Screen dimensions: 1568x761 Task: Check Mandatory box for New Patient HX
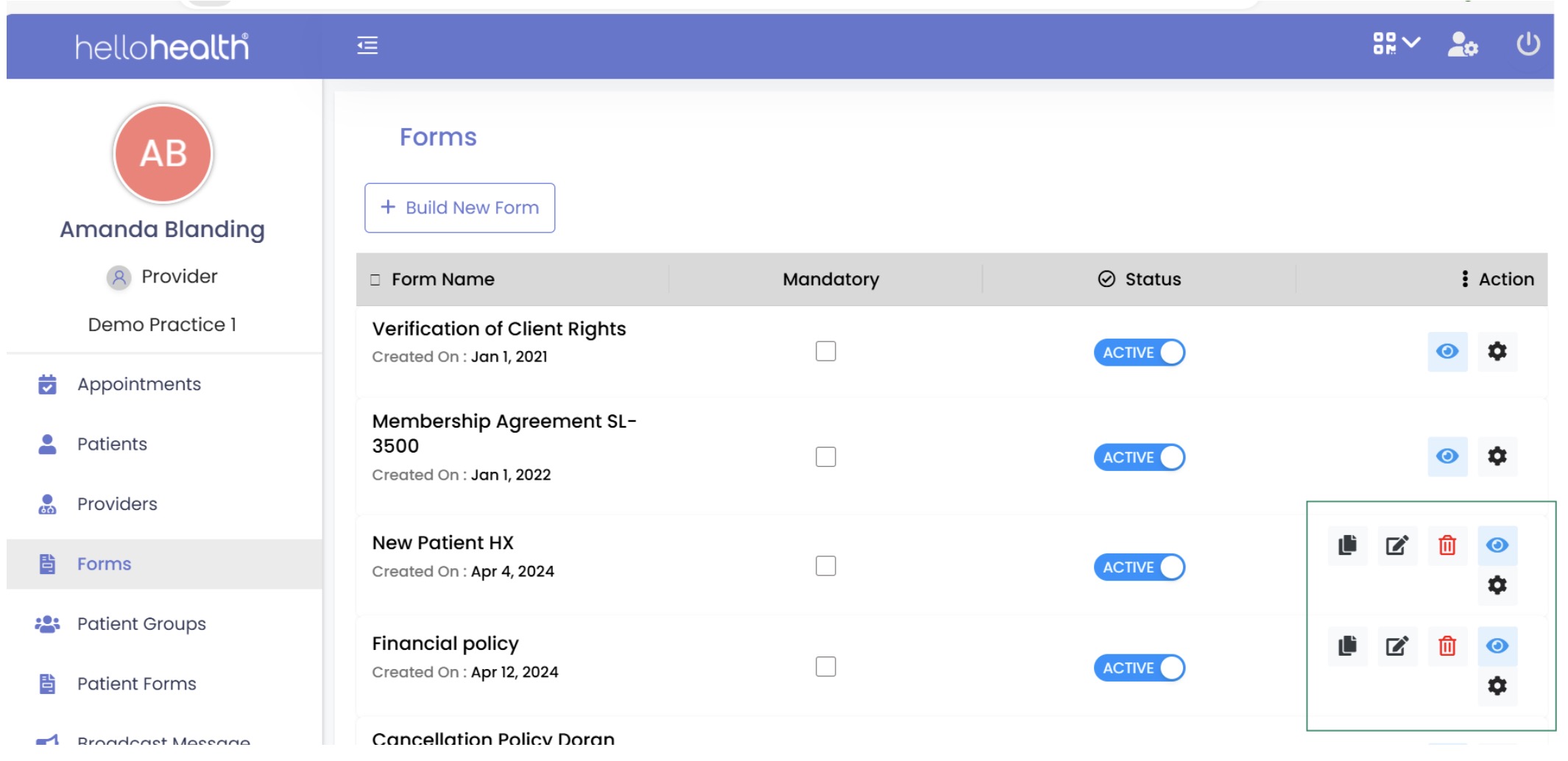click(825, 566)
